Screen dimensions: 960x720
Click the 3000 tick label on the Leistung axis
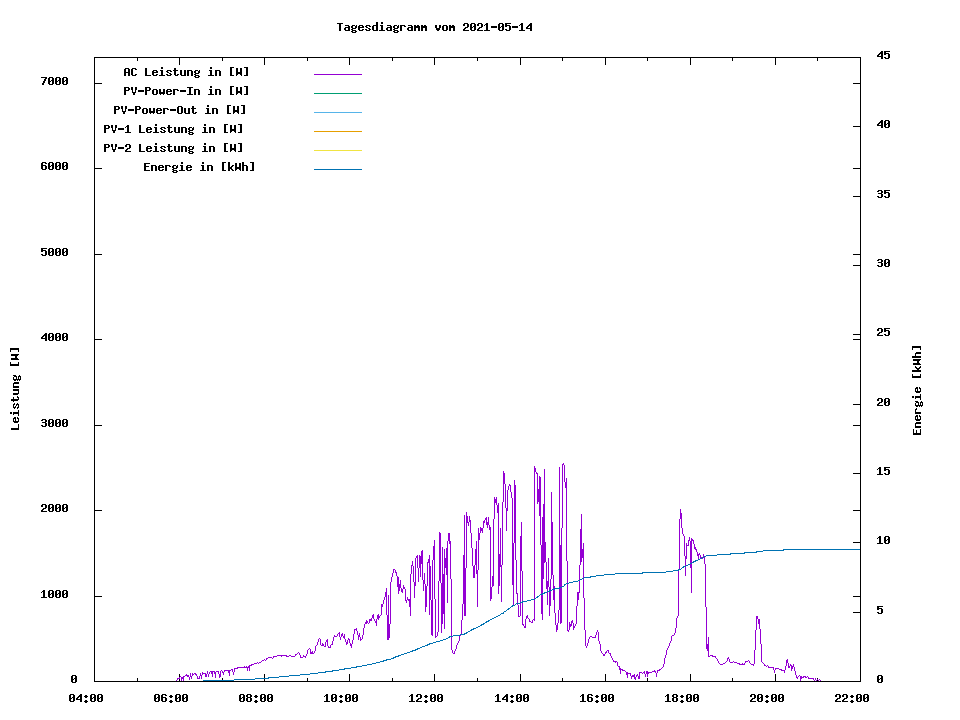(x=54, y=424)
